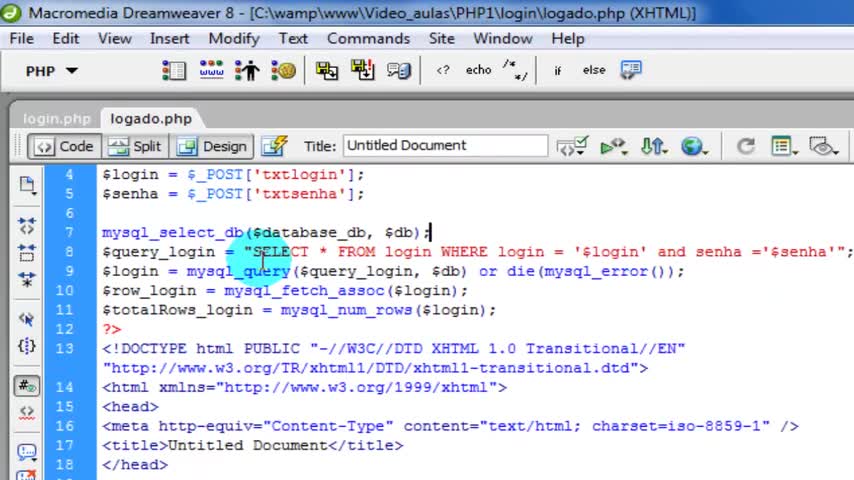The height and width of the screenshot is (480, 854).
Task: Switch to Code view
Action: [65, 146]
